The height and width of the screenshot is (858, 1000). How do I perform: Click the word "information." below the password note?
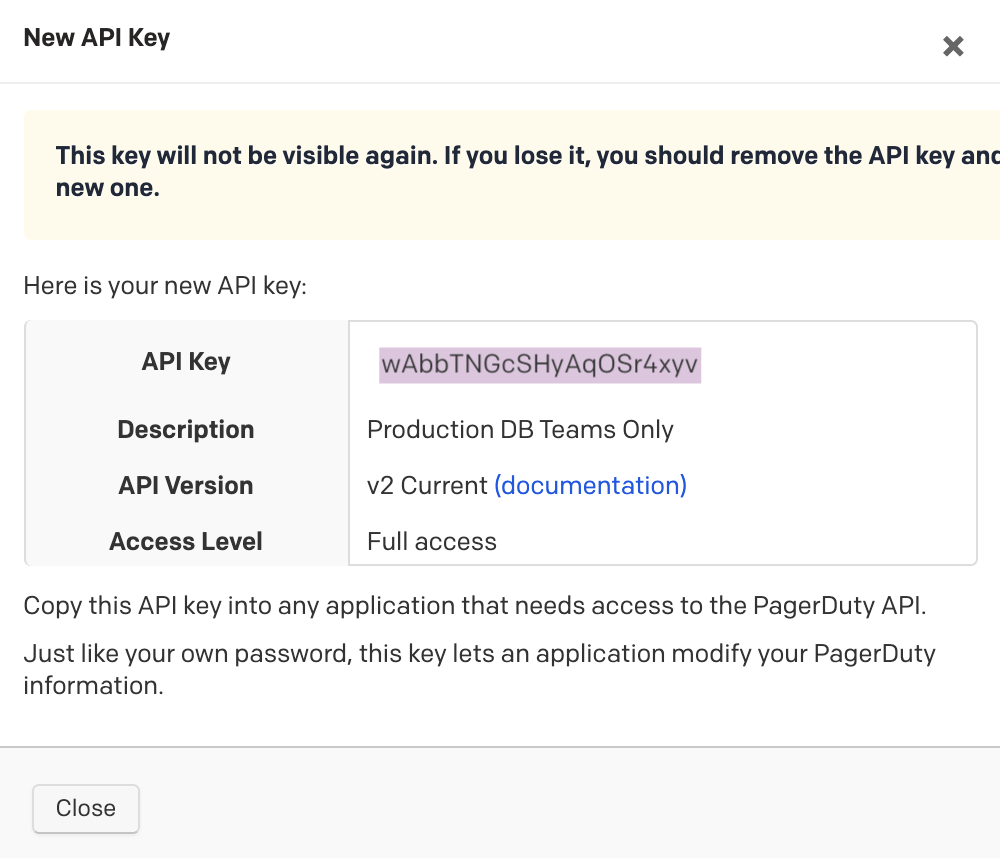tap(93, 687)
